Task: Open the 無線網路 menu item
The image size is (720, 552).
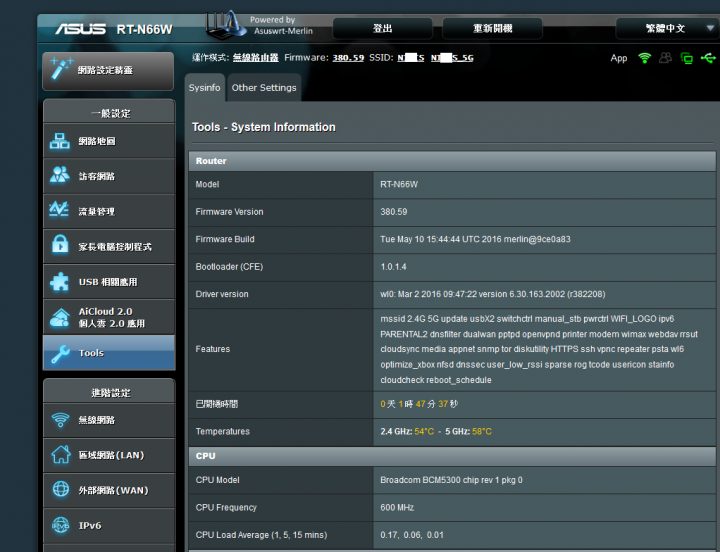Action: 109,420
